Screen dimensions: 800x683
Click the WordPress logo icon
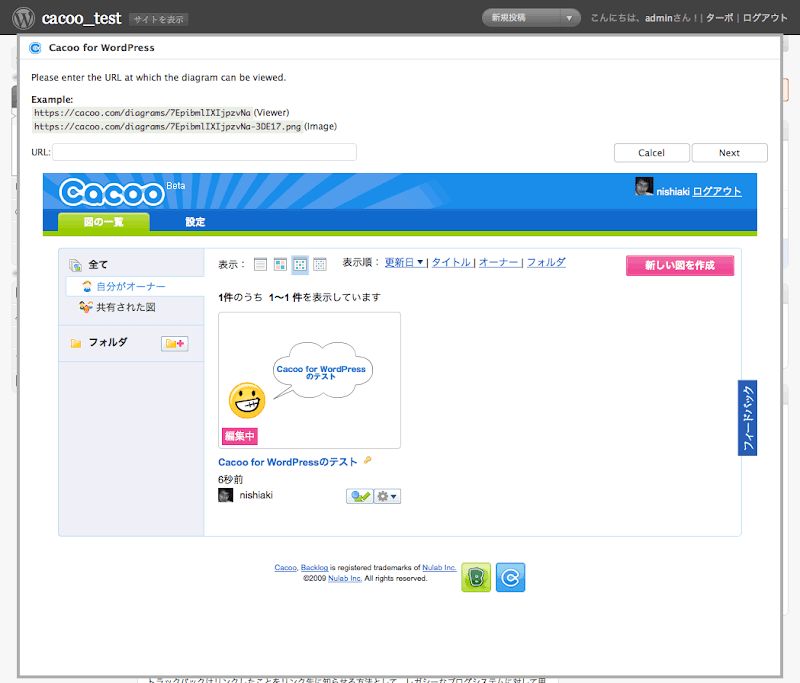click(x=23, y=18)
